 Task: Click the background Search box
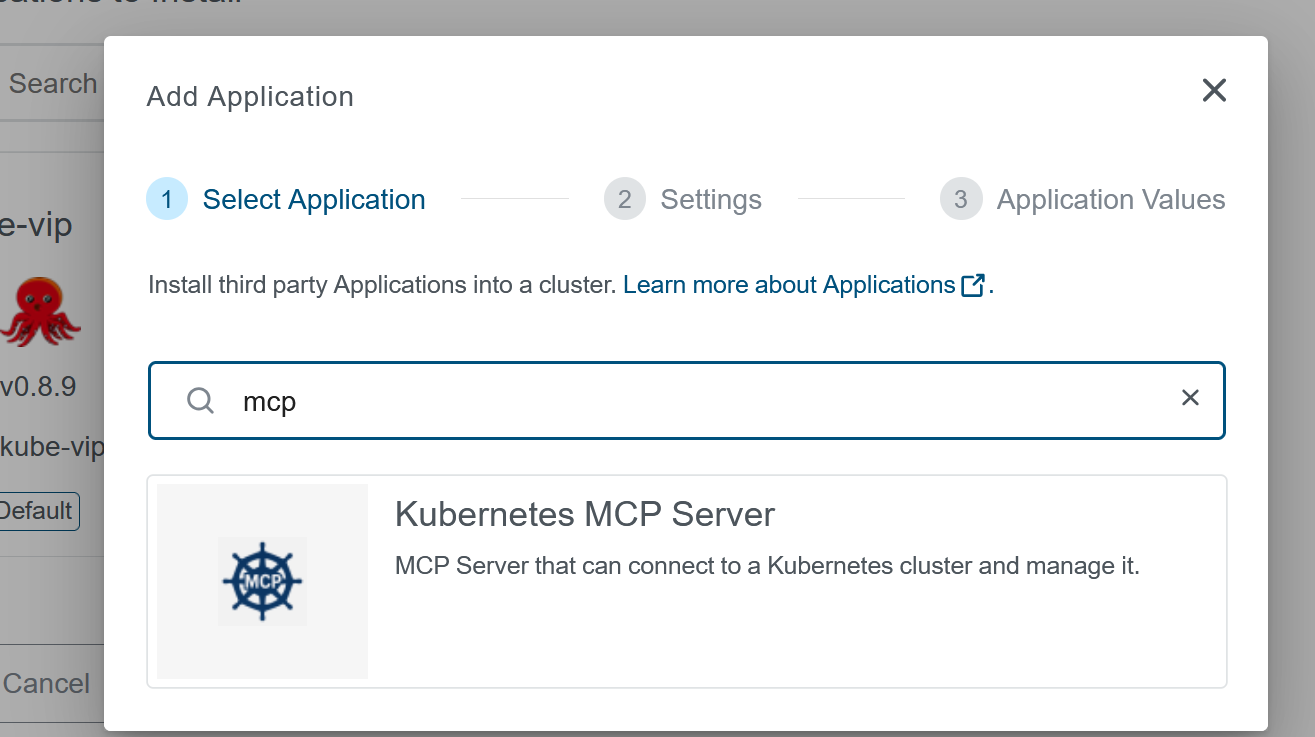[52, 84]
